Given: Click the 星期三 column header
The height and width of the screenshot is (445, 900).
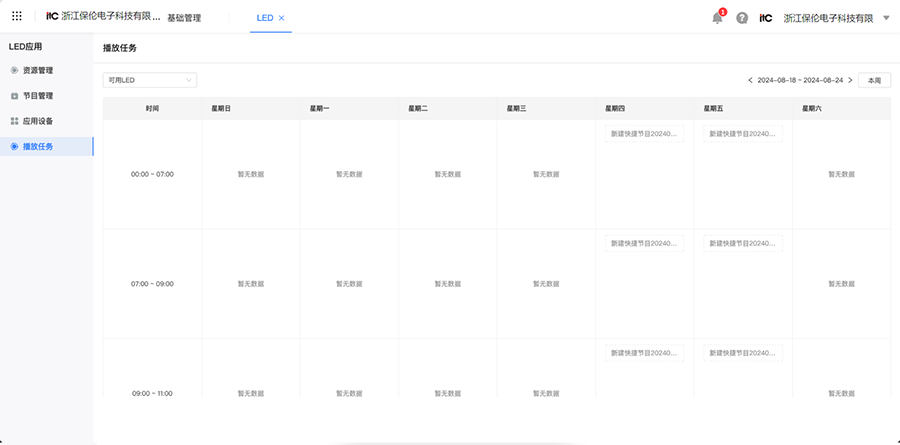Looking at the screenshot, I should 546,108.
